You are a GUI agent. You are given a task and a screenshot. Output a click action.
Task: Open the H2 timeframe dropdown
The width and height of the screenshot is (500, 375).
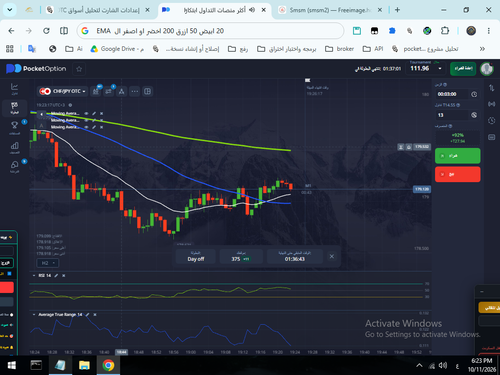click(48, 263)
